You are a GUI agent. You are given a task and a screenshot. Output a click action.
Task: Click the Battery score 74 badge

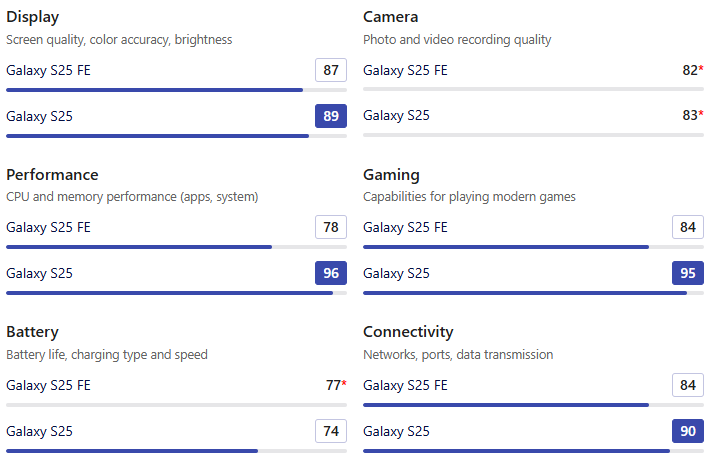click(x=331, y=431)
